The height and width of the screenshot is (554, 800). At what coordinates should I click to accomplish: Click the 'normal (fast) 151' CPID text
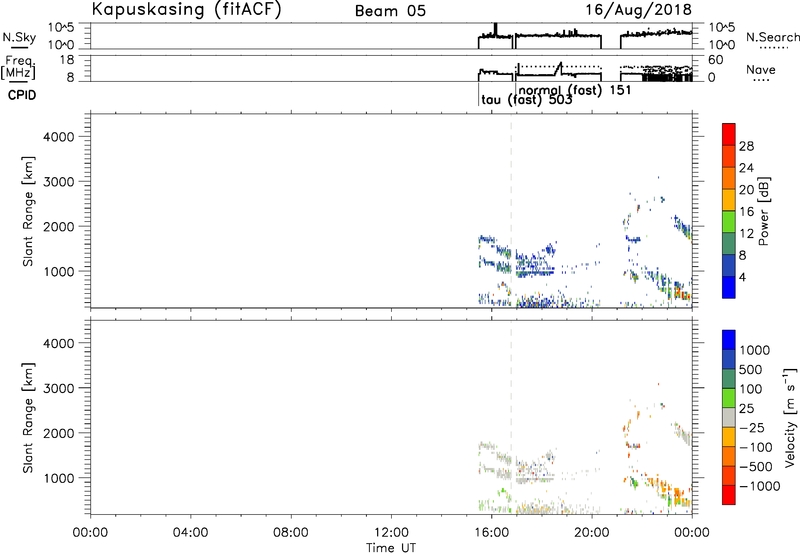[575, 90]
